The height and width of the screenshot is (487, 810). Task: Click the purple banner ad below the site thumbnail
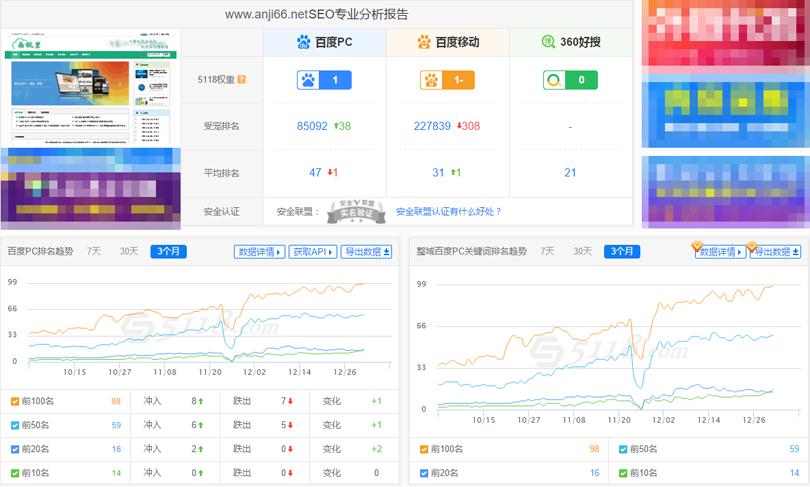click(x=91, y=188)
